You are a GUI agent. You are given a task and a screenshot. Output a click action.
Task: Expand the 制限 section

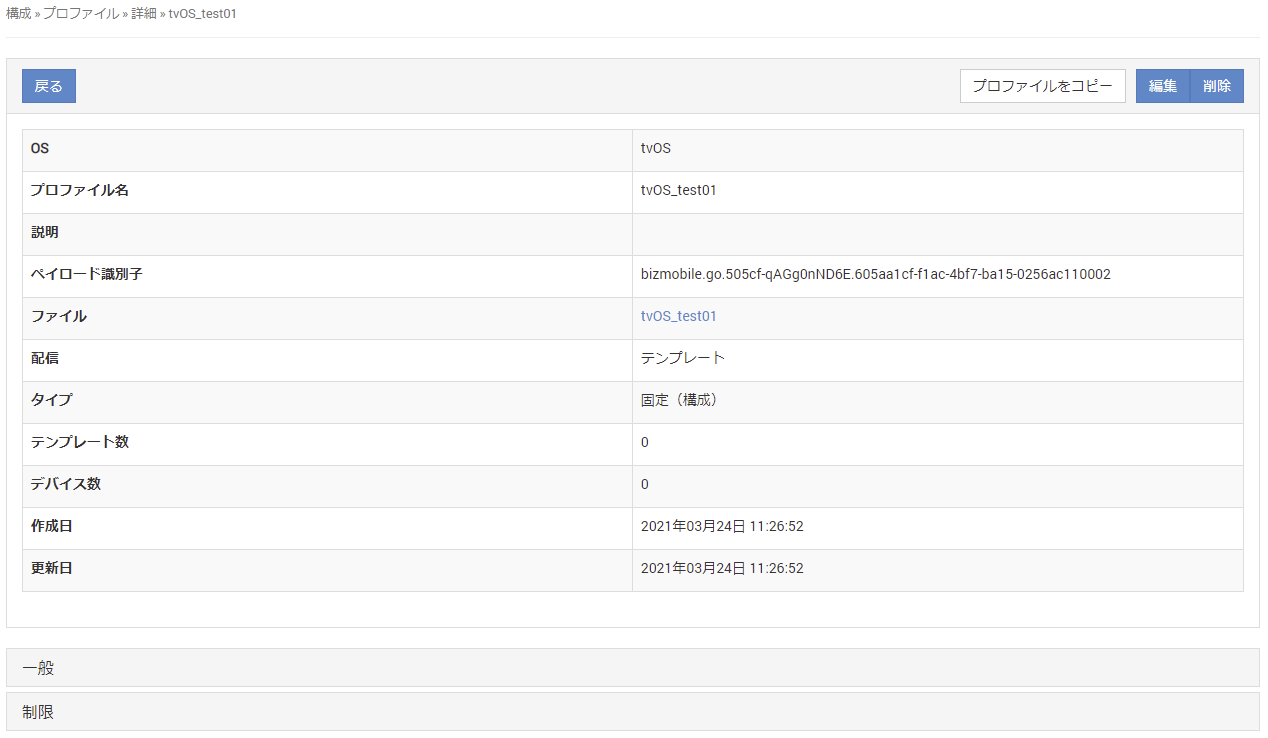tap(38, 712)
